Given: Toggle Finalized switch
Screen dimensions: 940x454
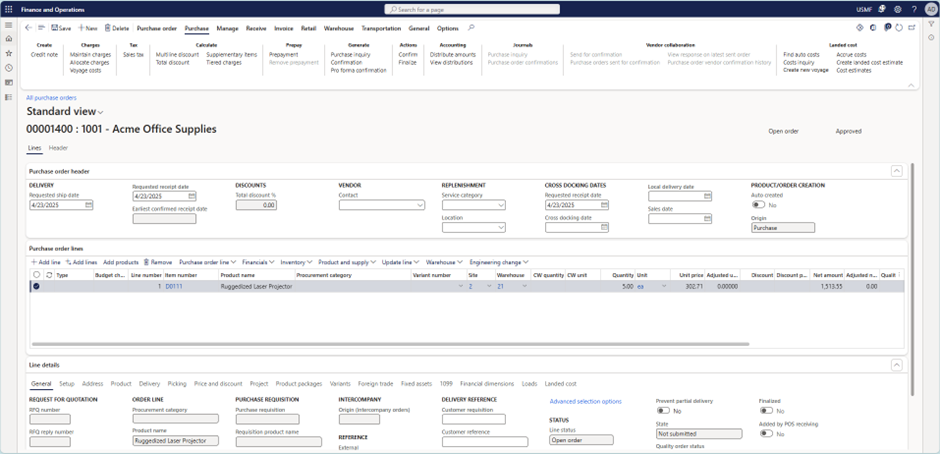Looking at the screenshot, I should [766, 411].
